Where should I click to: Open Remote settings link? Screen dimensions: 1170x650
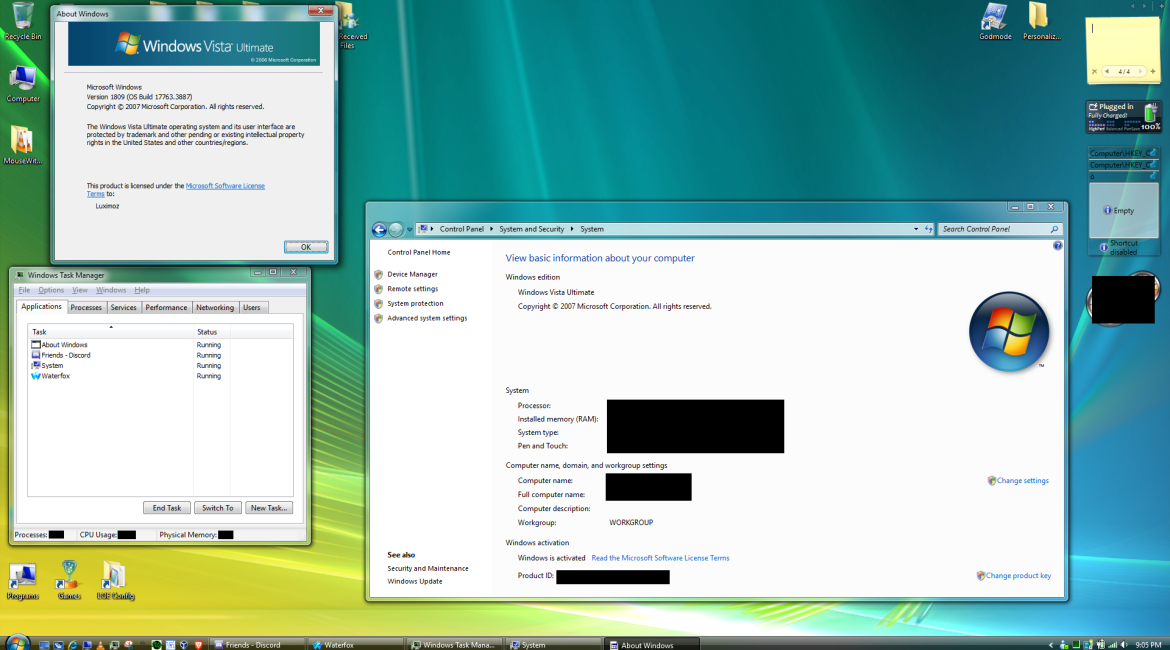[x=412, y=289]
